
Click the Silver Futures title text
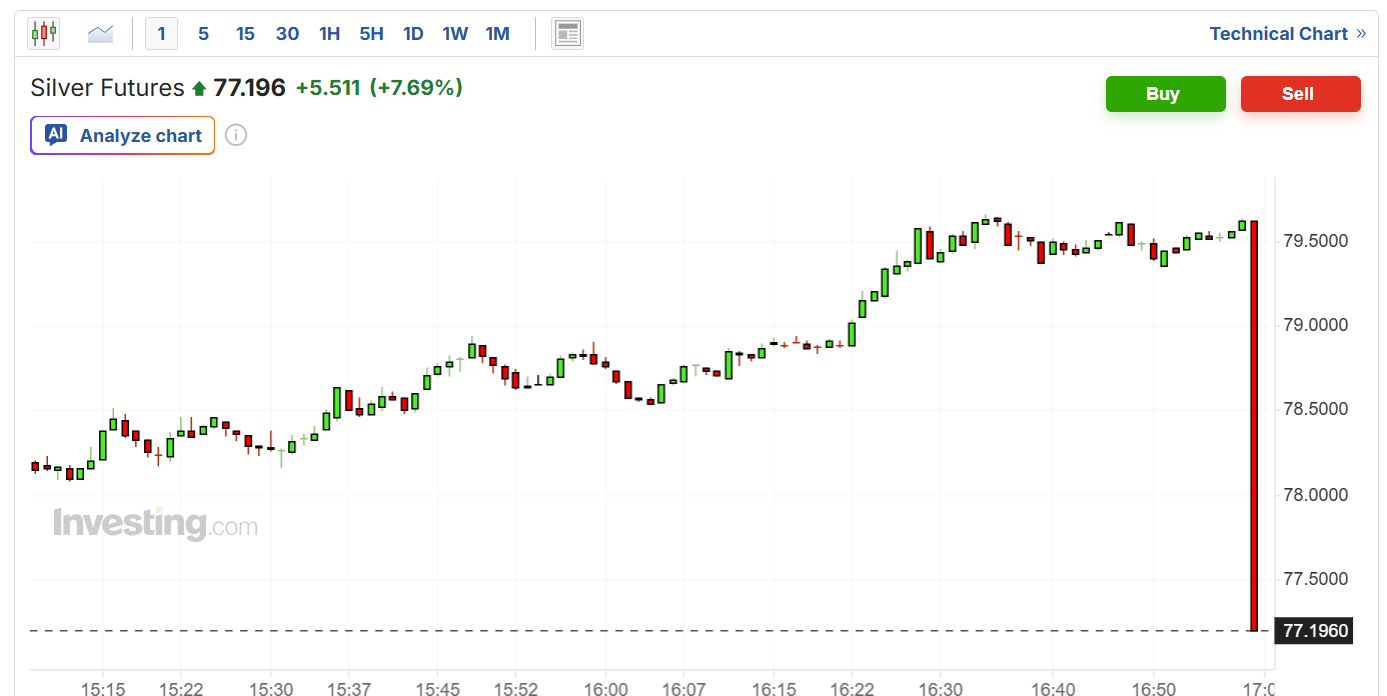[107, 88]
